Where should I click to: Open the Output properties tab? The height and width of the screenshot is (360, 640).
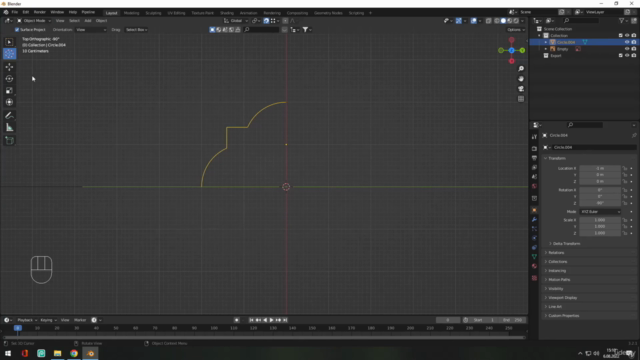coord(534,158)
